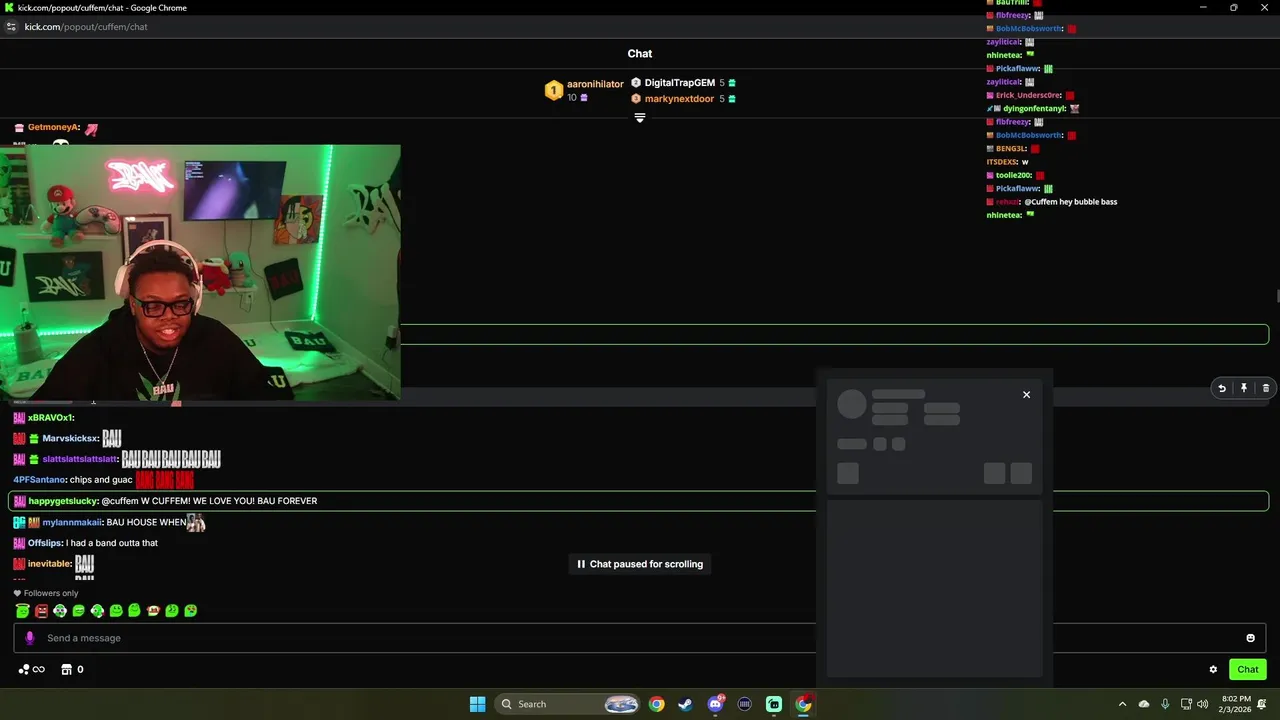Click the green Chat send button
The width and height of the screenshot is (1280, 720).
tap(1248, 670)
